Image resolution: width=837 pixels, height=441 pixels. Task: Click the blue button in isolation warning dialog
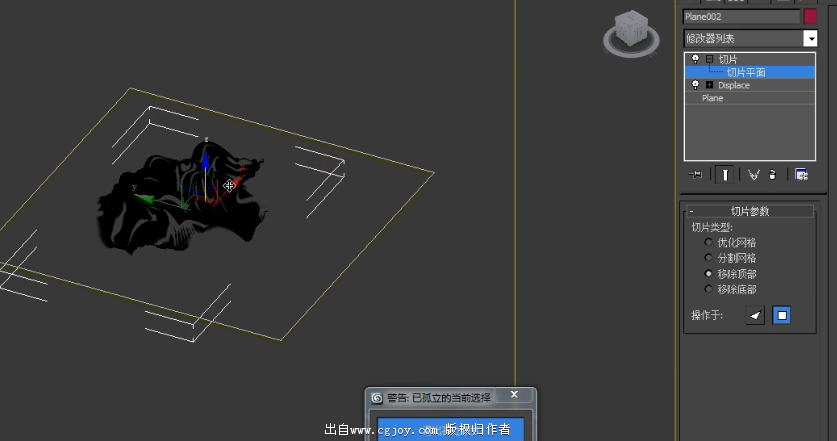pyautogui.click(x=450, y=429)
